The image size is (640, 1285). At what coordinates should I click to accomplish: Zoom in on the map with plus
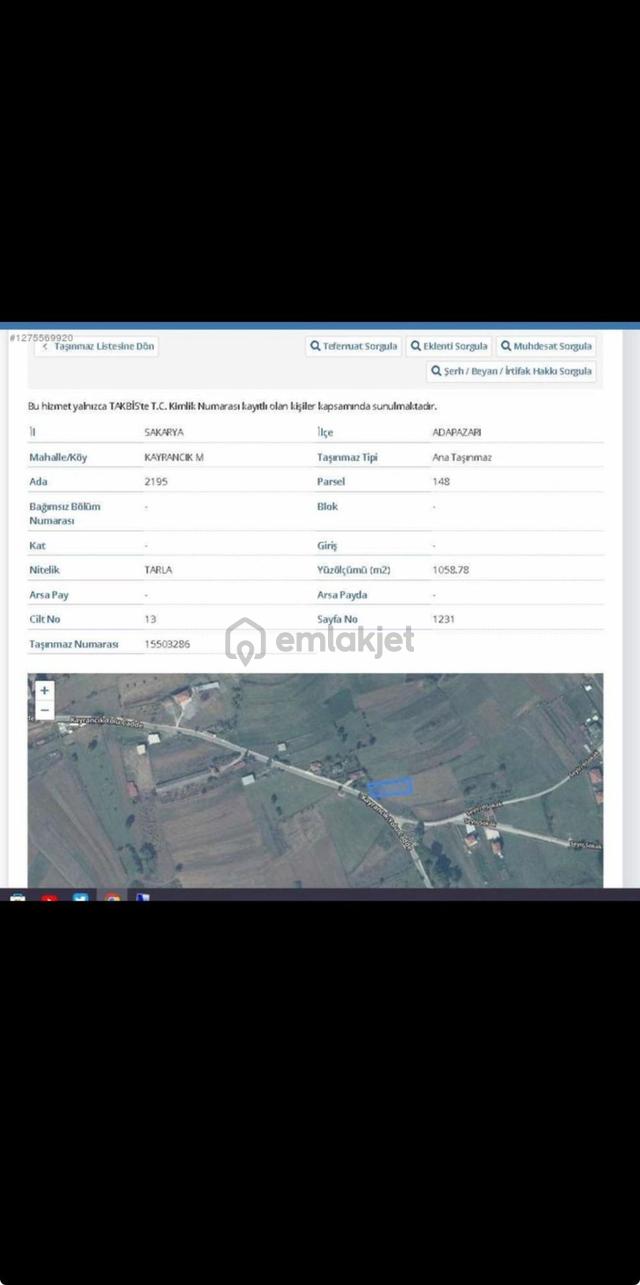[x=44, y=691]
